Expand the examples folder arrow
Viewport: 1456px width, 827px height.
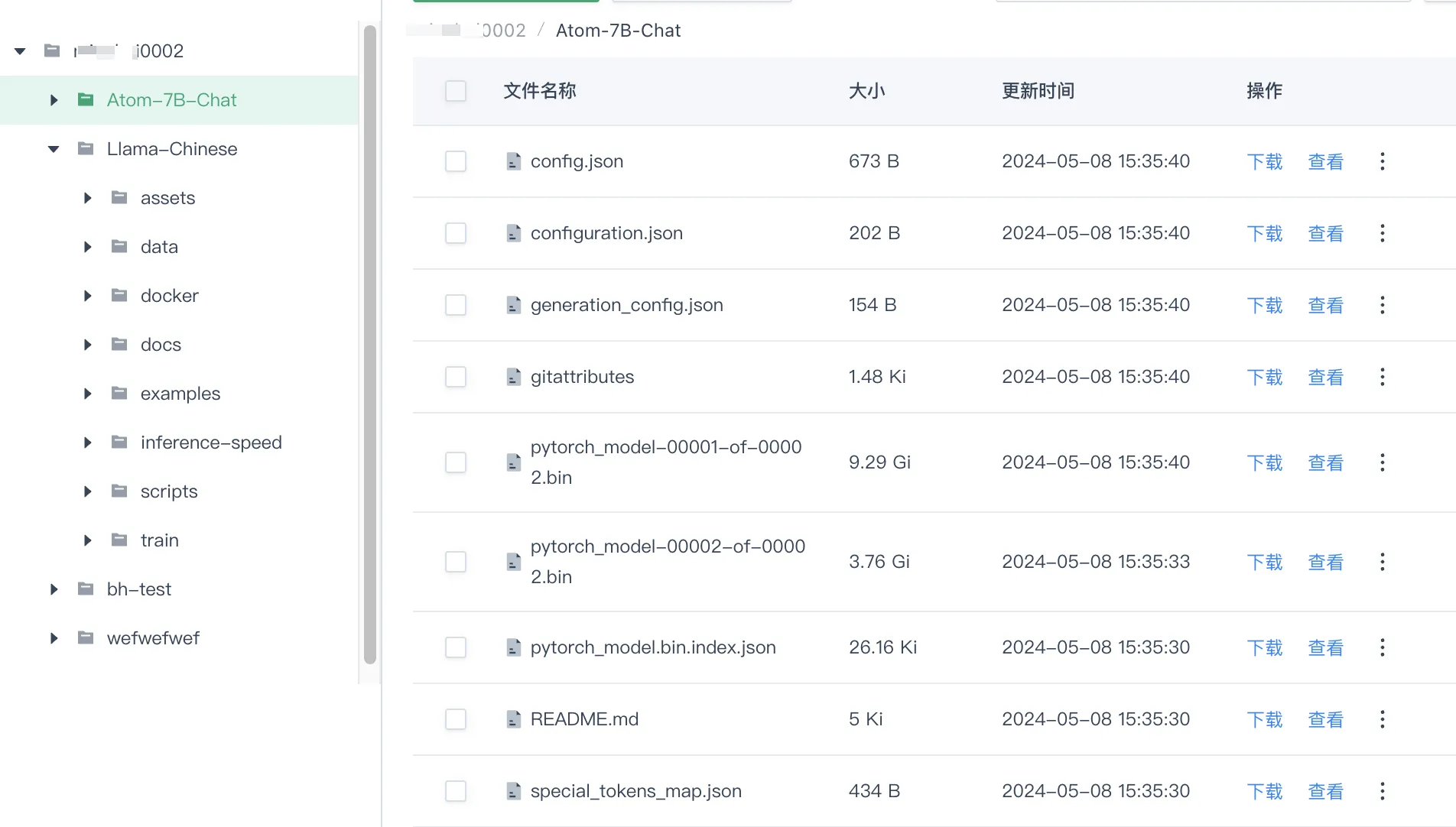87,394
